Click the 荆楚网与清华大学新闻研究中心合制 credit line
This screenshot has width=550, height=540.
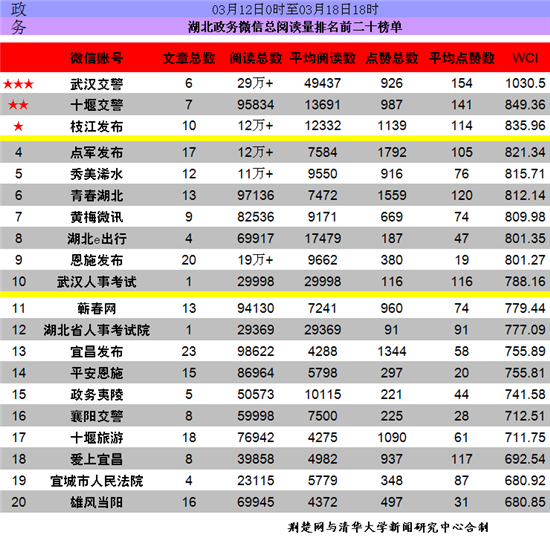tap(388, 527)
